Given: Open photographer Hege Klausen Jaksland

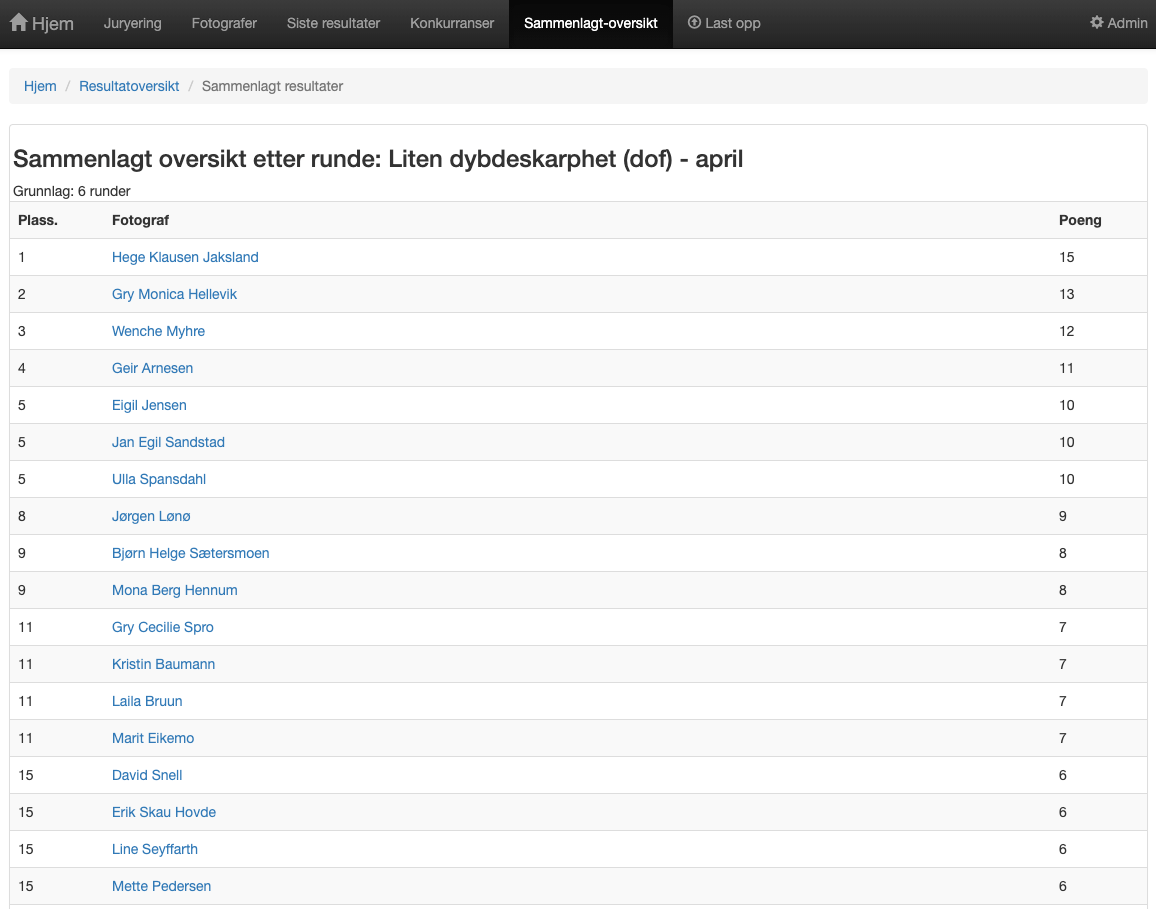Looking at the screenshot, I should pyautogui.click(x=185, y=257).
